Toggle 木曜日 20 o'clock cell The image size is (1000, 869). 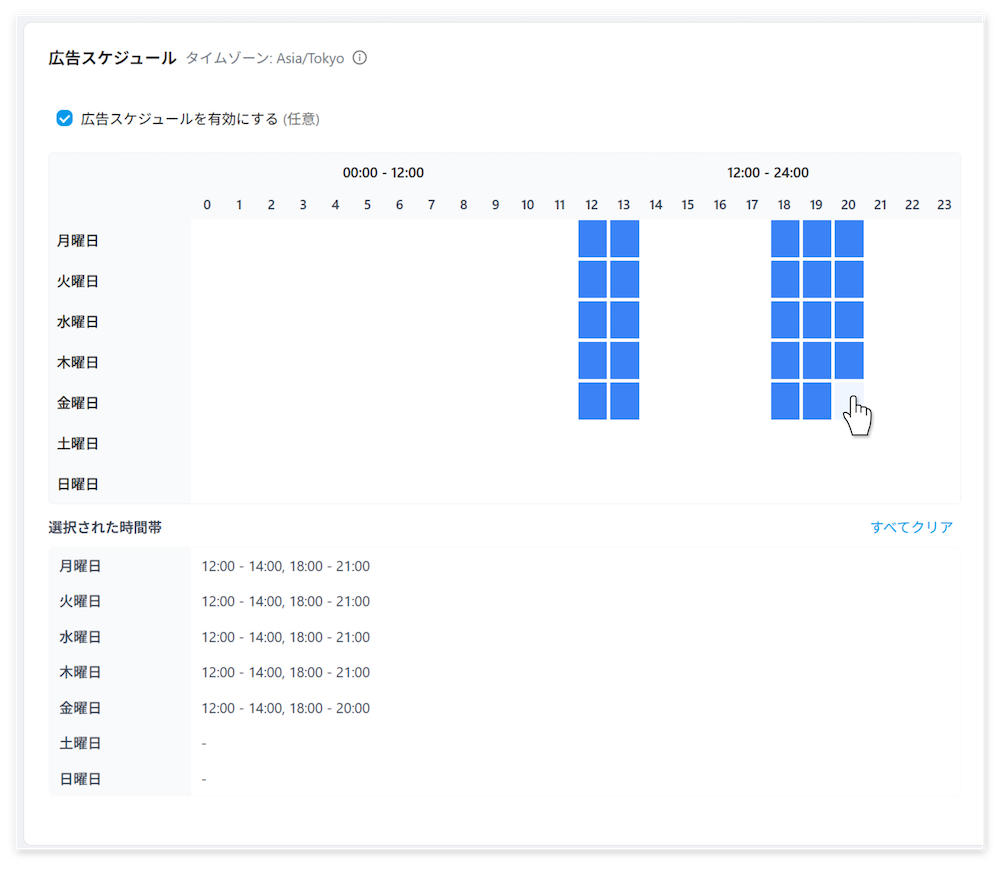(849, 360)
